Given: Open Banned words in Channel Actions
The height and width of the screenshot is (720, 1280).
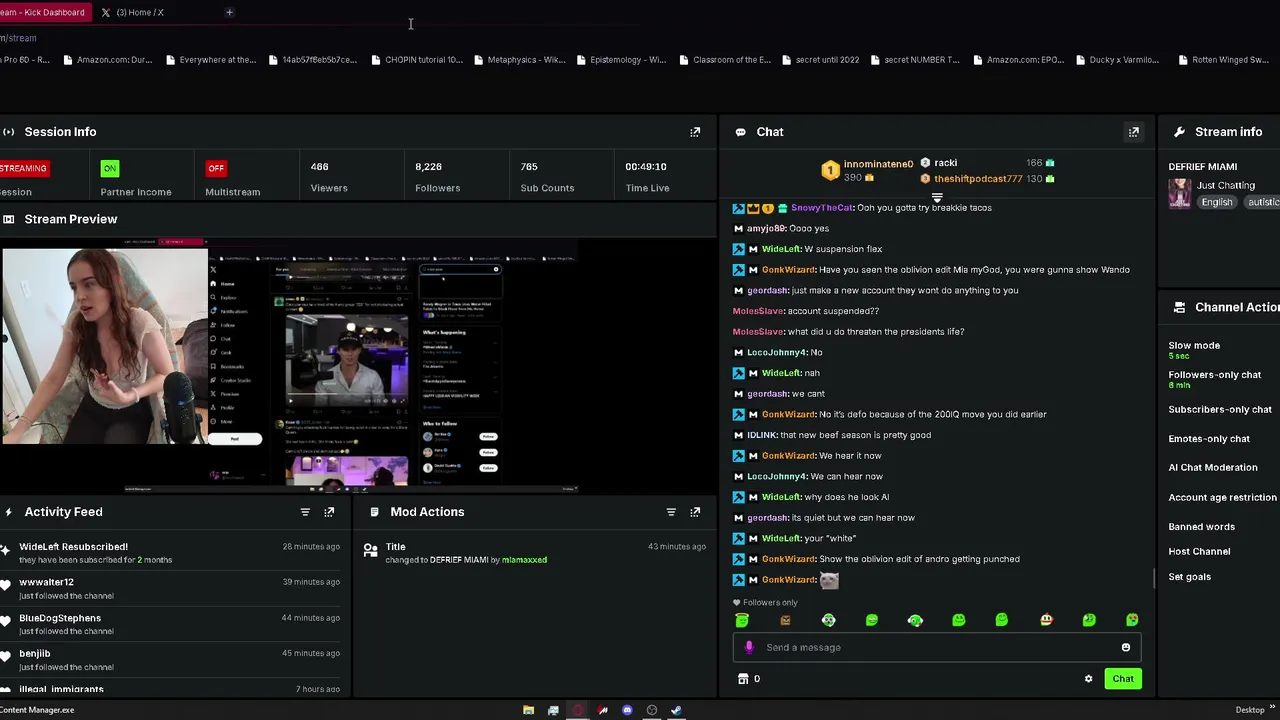Looking at the screenshot, I should (1201, 527).
